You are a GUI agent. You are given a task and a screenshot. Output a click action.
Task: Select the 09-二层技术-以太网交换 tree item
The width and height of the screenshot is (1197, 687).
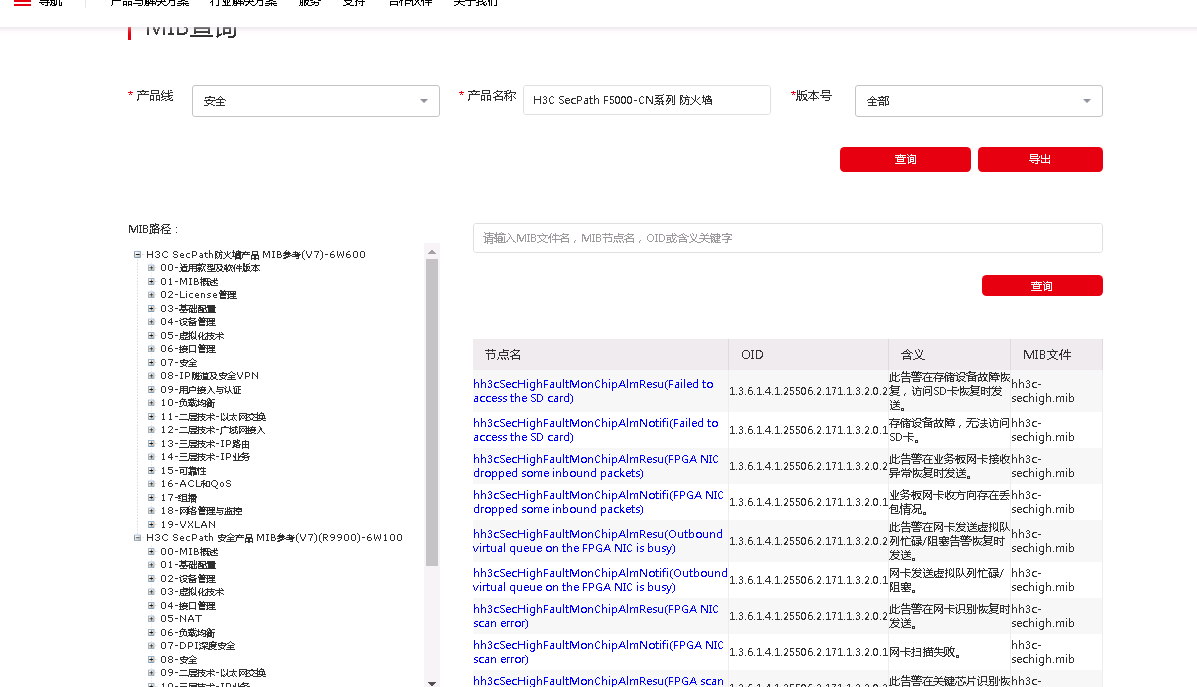[x=213, y=673]
